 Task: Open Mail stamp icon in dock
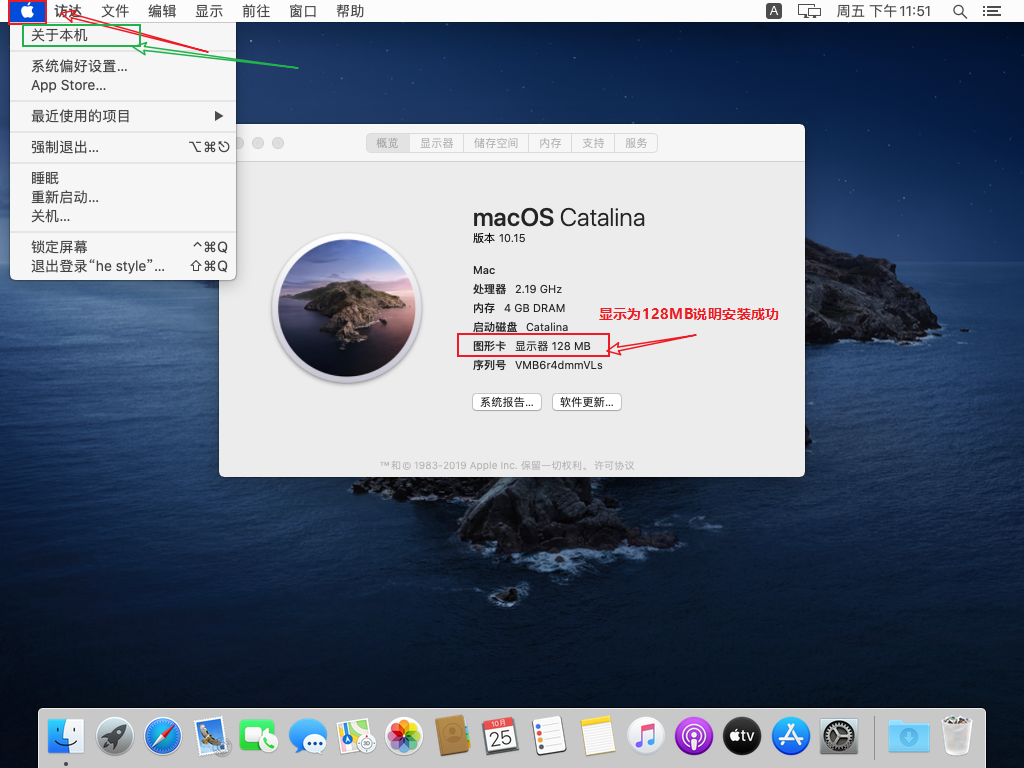tap(211, 736)
